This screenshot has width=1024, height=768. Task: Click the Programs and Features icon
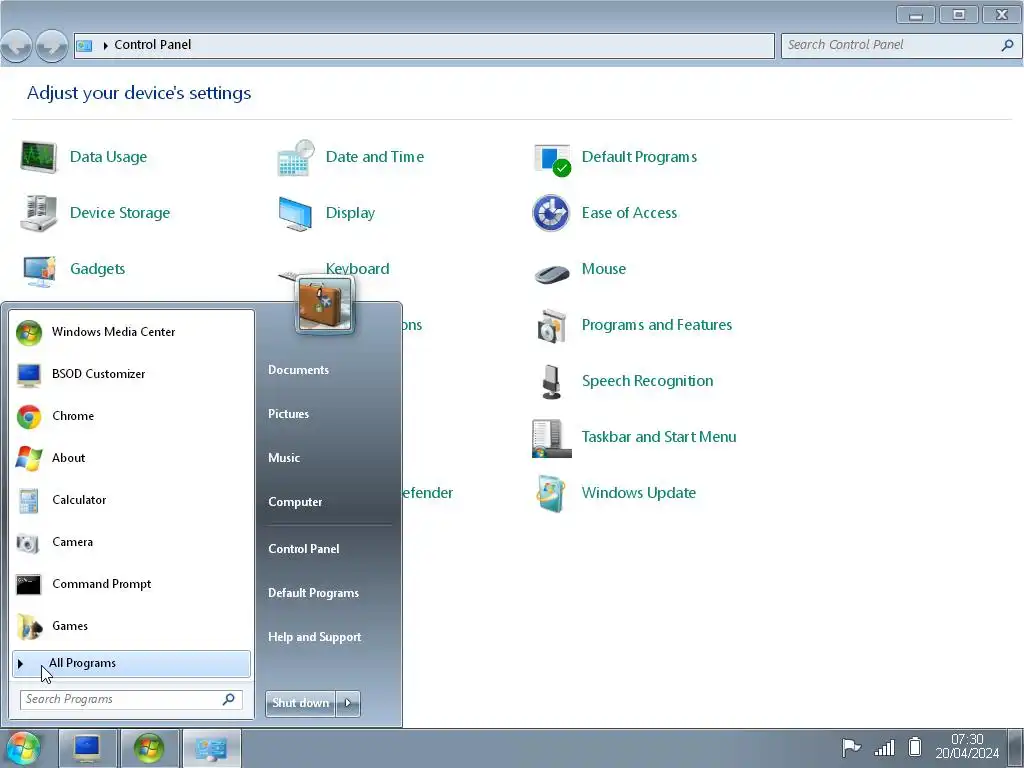pos(552,326)
